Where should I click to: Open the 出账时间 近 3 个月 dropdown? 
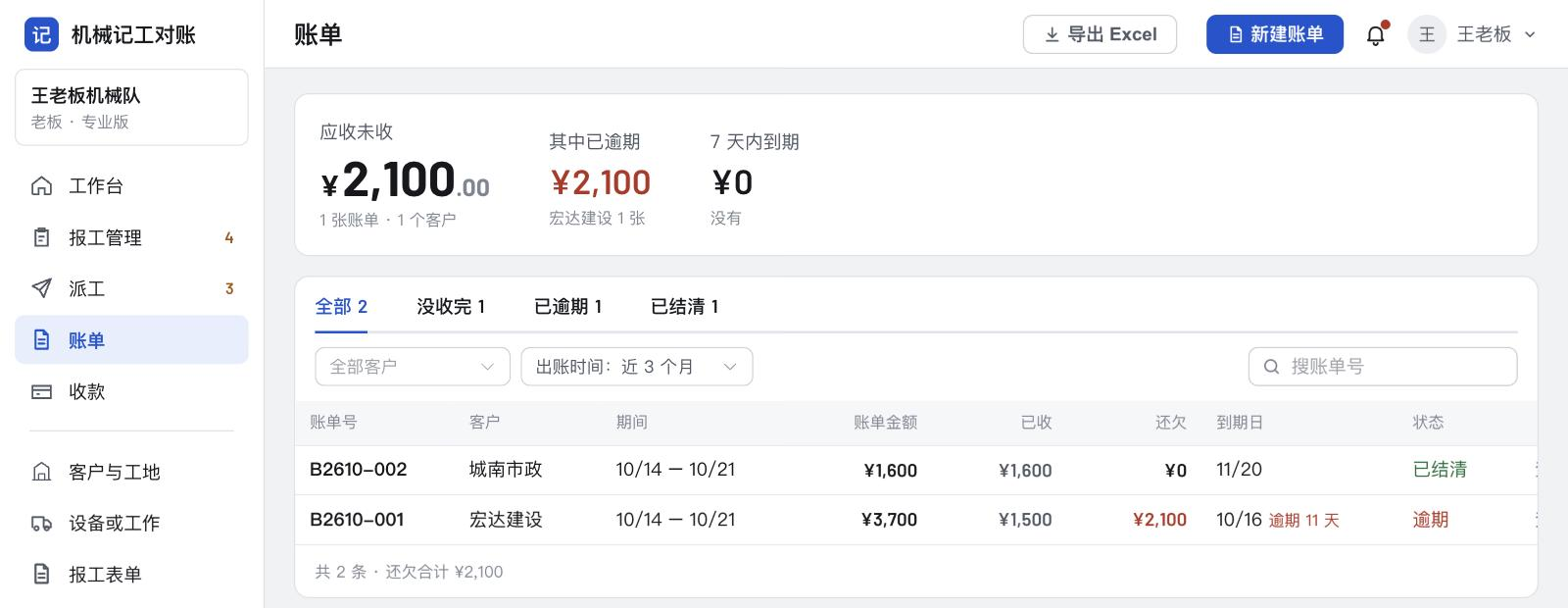click(637, 367)
